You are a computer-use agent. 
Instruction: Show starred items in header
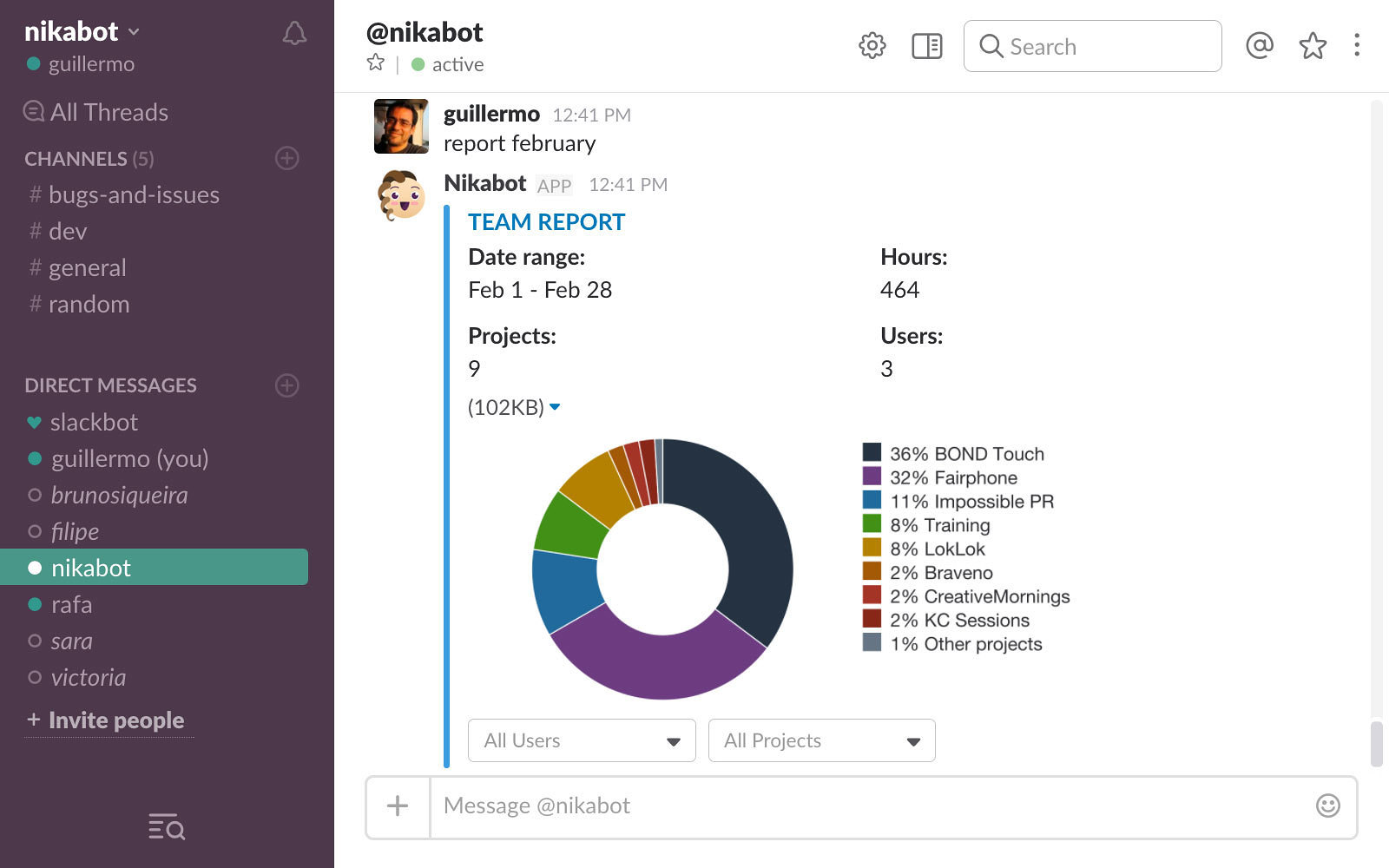point(1313,46)
